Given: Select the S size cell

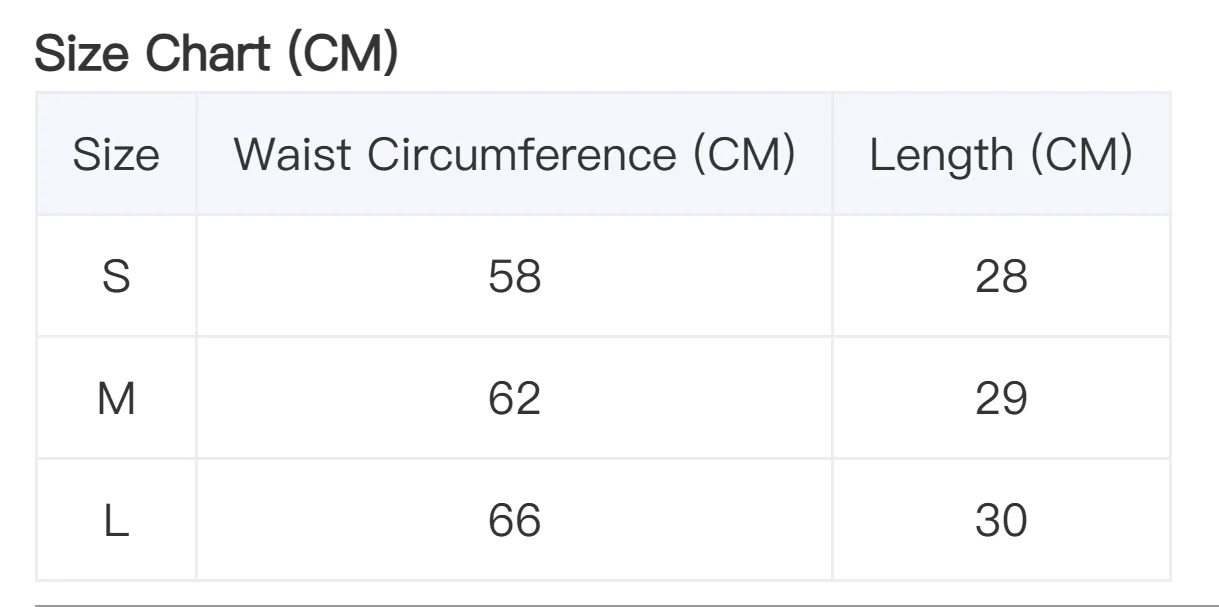Looking at the screenshot, I should (116, 276).
